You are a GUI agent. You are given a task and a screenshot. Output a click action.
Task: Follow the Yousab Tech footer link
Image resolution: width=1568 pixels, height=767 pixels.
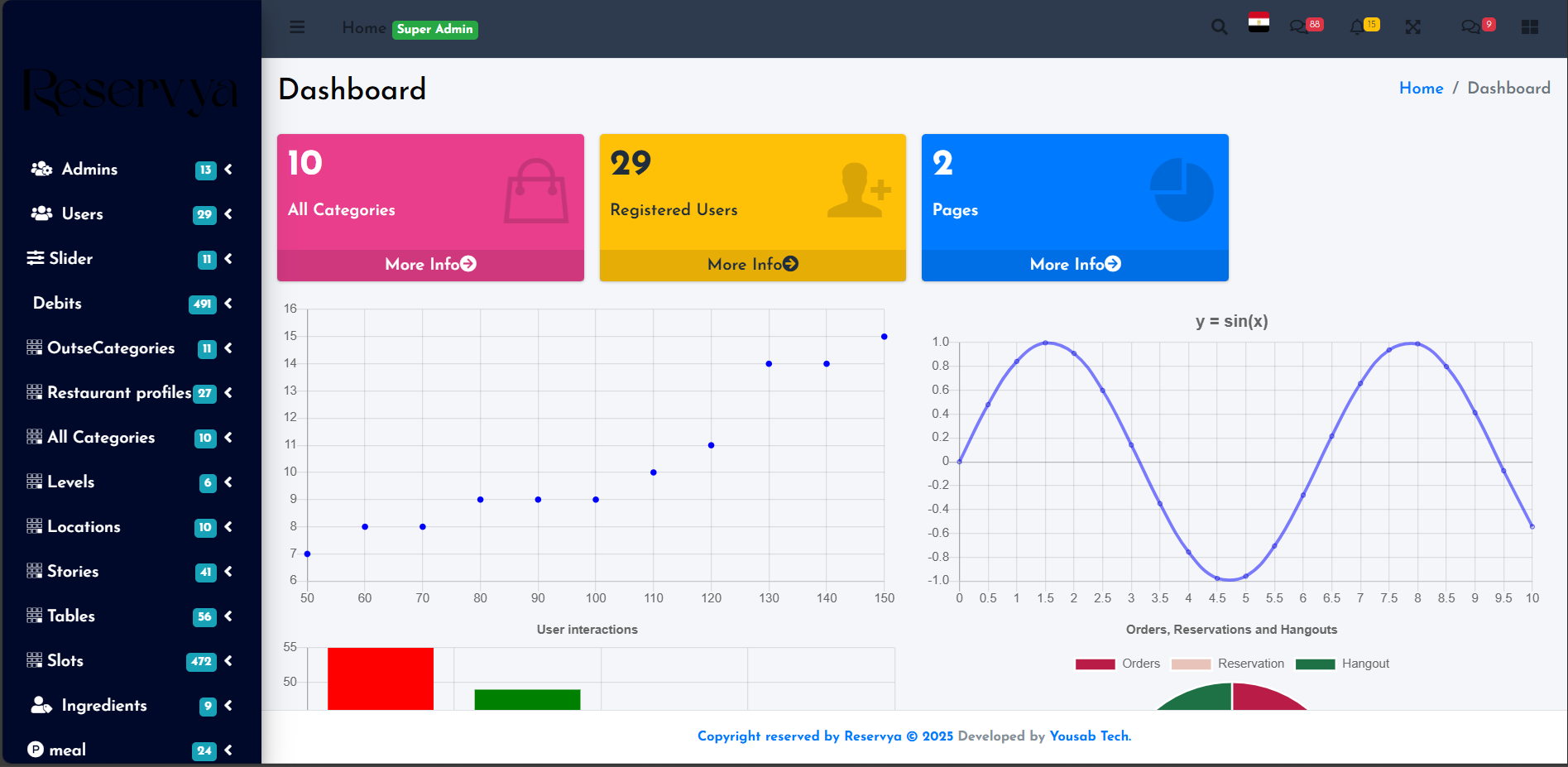point(1090,736)
